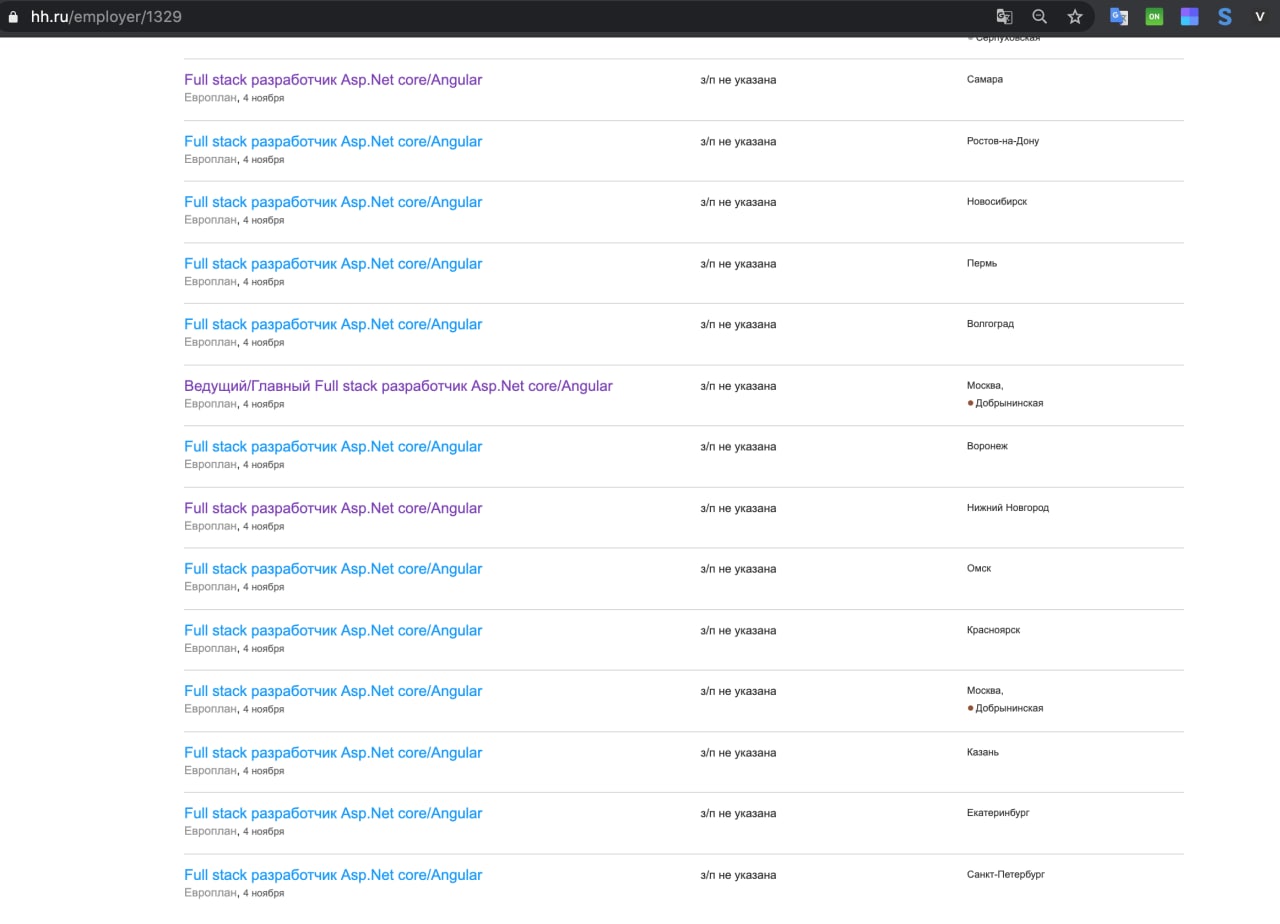Image resolution: width=1280 pixels, height=924 pixels.
Task: Select the city text Екатеринбург
Action: pyautogui.click(x=998, y=813)
